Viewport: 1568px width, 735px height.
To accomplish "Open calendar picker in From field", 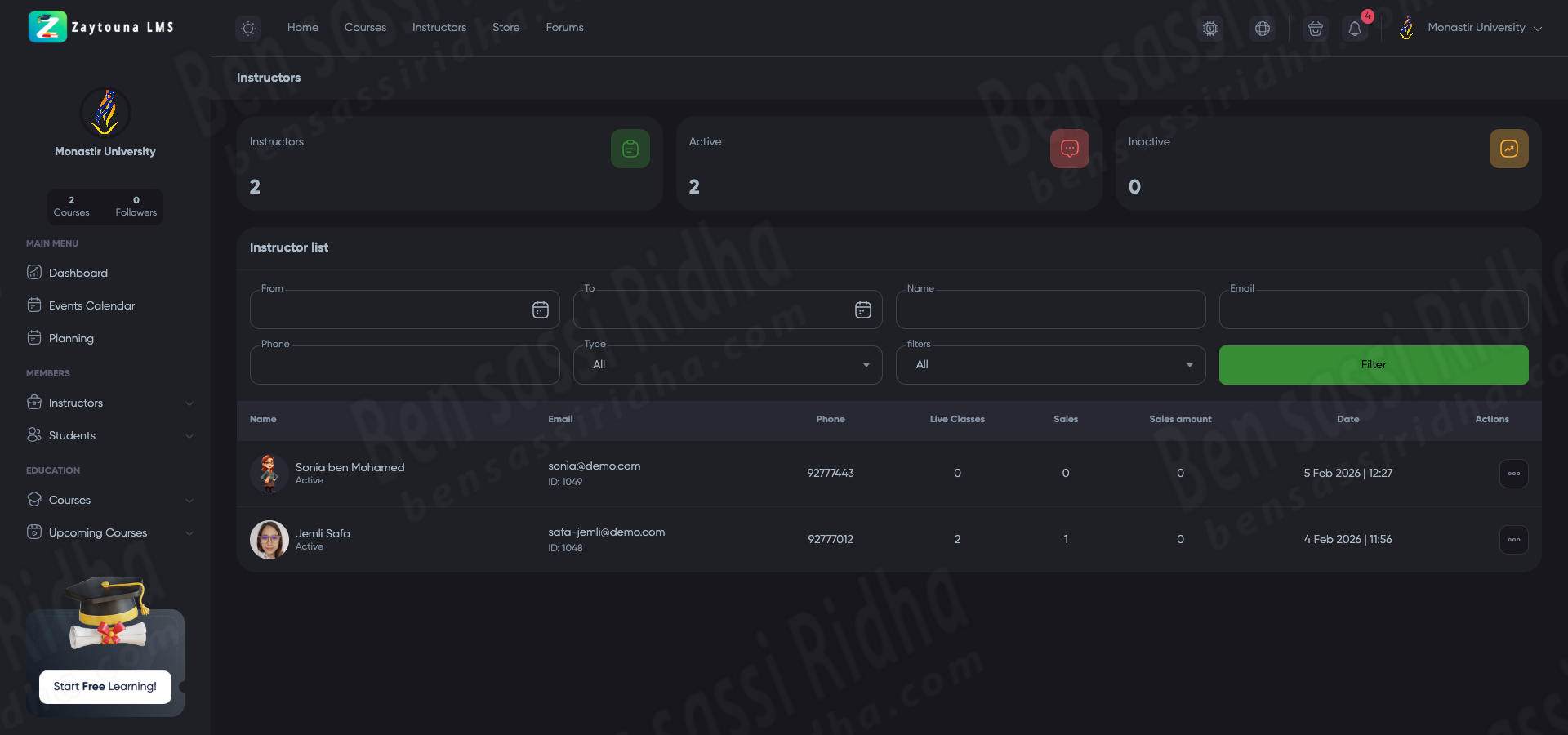I will click(541, 310).
